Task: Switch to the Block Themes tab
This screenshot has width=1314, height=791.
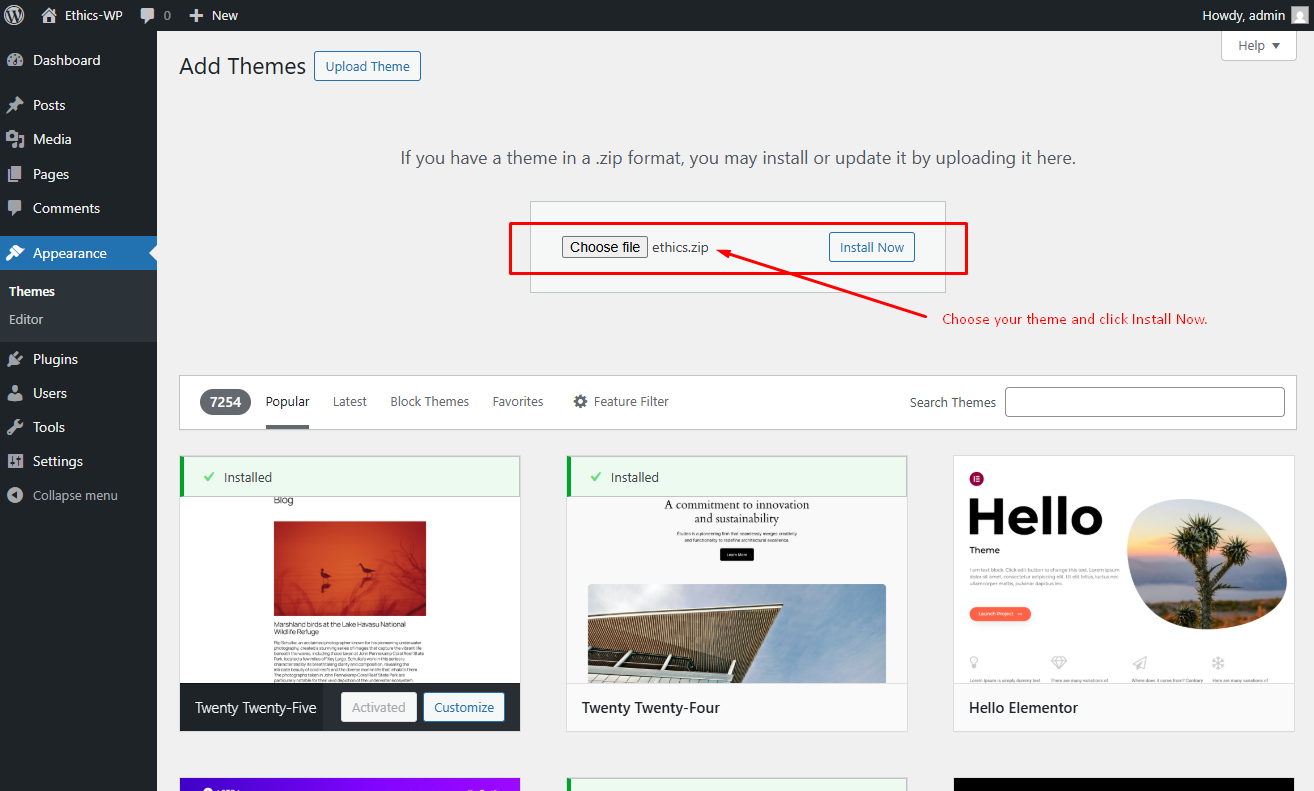Action: tap(430, 401)
